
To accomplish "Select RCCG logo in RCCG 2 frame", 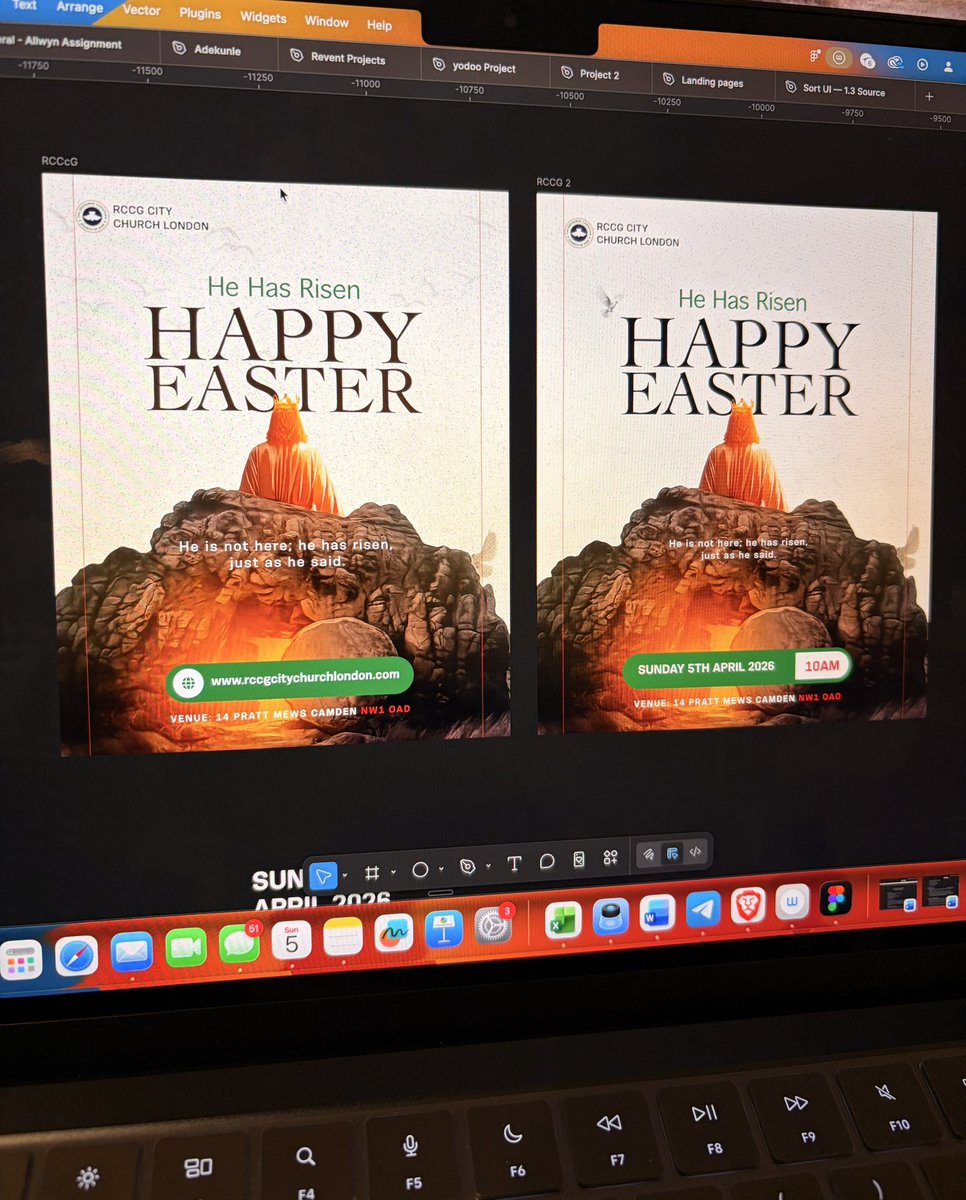I will tap(578, 234).
